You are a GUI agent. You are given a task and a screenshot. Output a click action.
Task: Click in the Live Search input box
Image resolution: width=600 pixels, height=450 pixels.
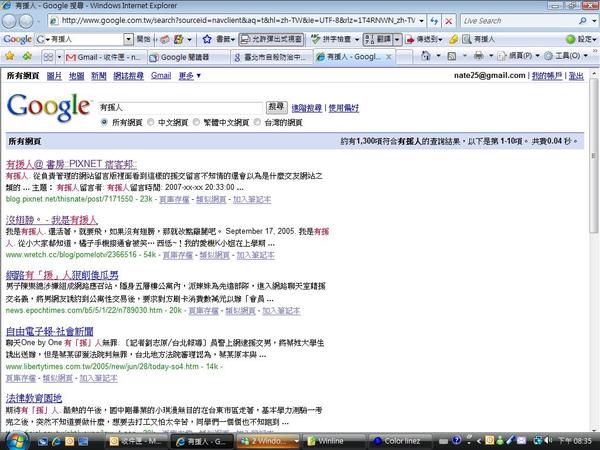pos(518,21)
